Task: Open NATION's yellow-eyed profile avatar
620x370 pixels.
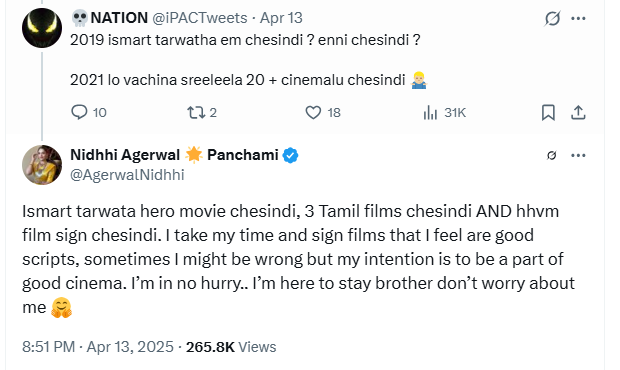Action: (42, 28)
